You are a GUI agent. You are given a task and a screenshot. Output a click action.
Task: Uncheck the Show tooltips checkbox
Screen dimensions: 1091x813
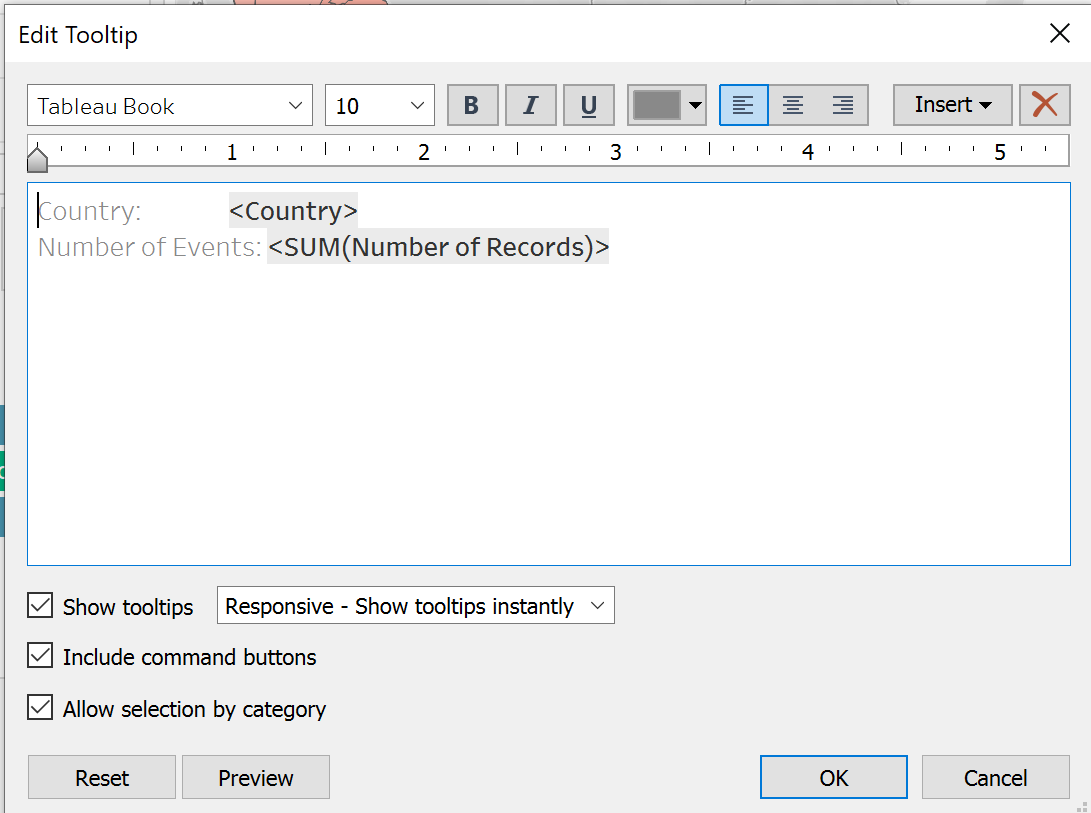pyautogui.click(x=40, y=606)
